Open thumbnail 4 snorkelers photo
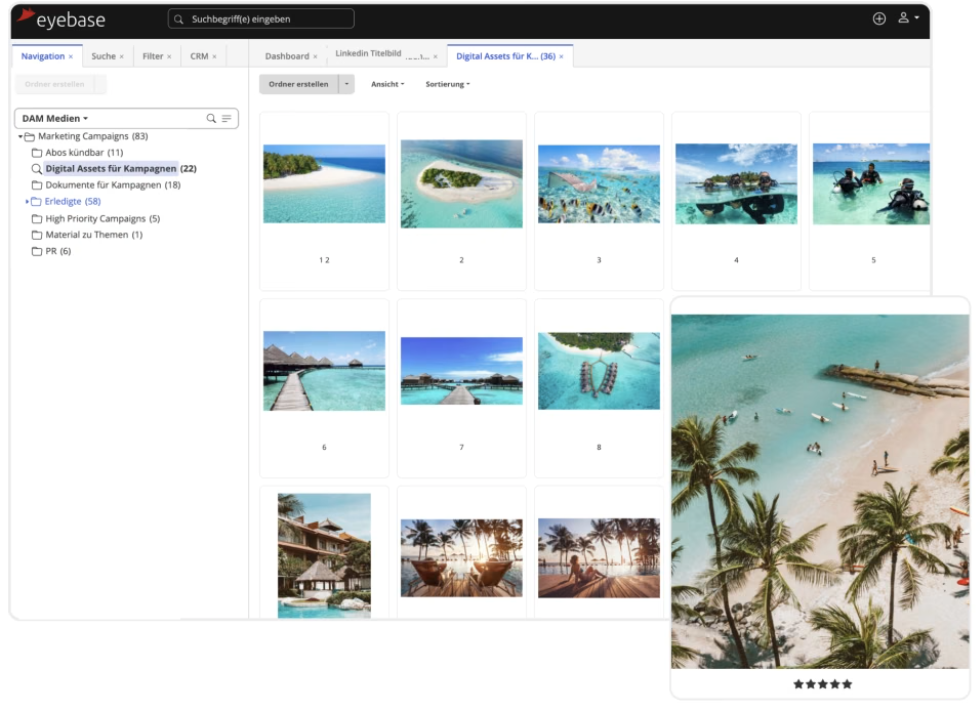This screenshot has width=980, height=704. point(736,184)
